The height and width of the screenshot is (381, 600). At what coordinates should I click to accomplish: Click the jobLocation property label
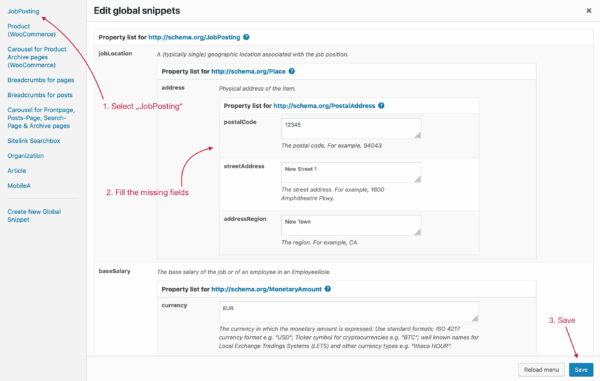(x=115, y=53)
